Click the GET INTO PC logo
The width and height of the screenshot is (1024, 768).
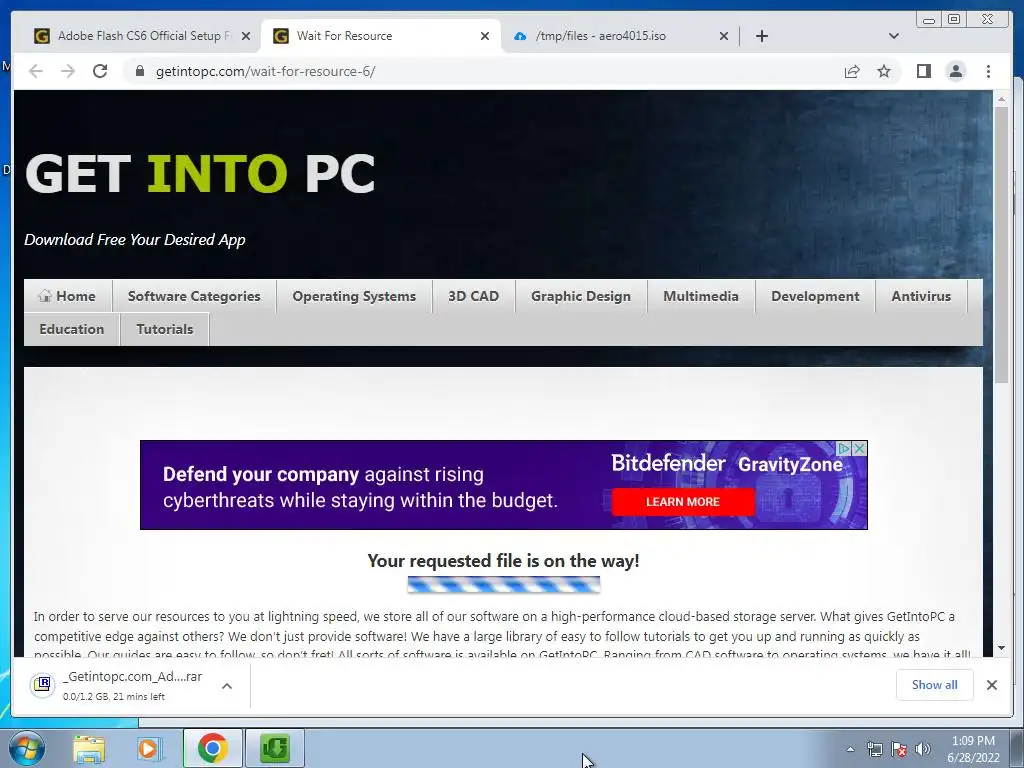[200, 174]
